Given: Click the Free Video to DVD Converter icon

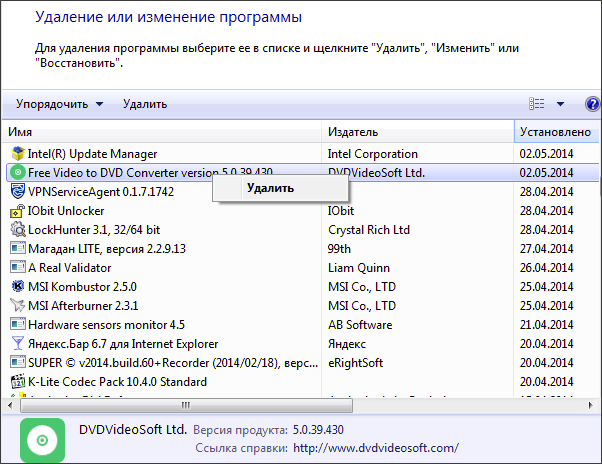Looking at the screenshot, I should (x=18, y=172).
